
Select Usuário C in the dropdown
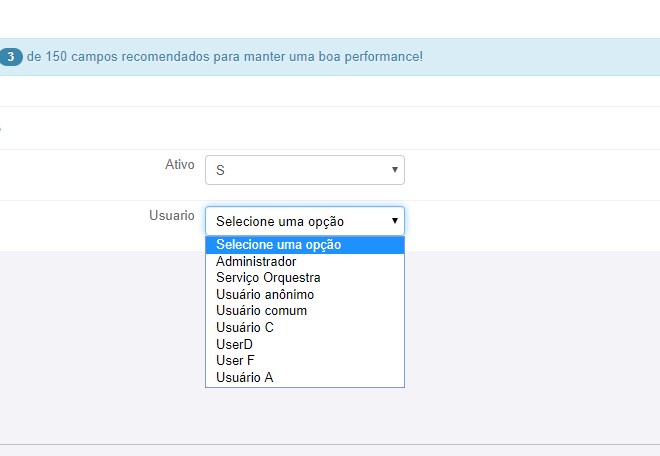tap(245, 327)
